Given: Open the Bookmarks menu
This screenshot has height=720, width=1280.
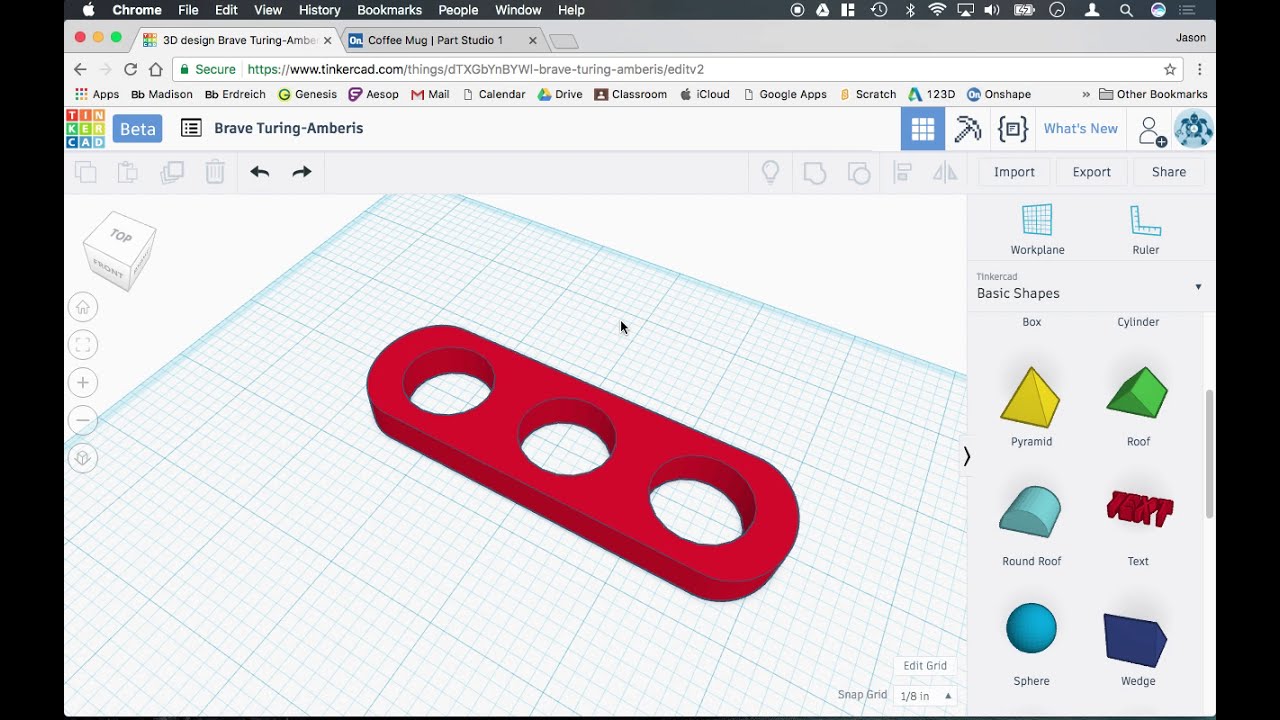Looking at the screenshot, I should point(389,10).
